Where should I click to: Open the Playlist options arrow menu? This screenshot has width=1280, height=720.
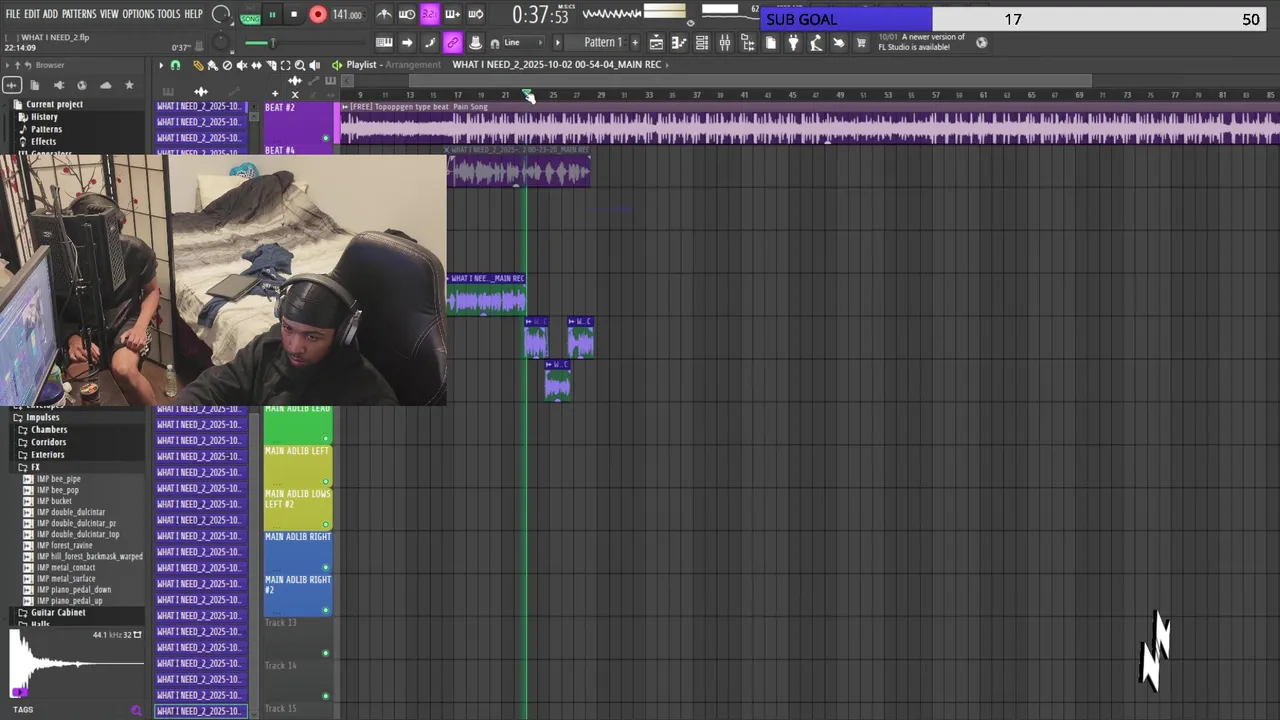click(160, 65)
